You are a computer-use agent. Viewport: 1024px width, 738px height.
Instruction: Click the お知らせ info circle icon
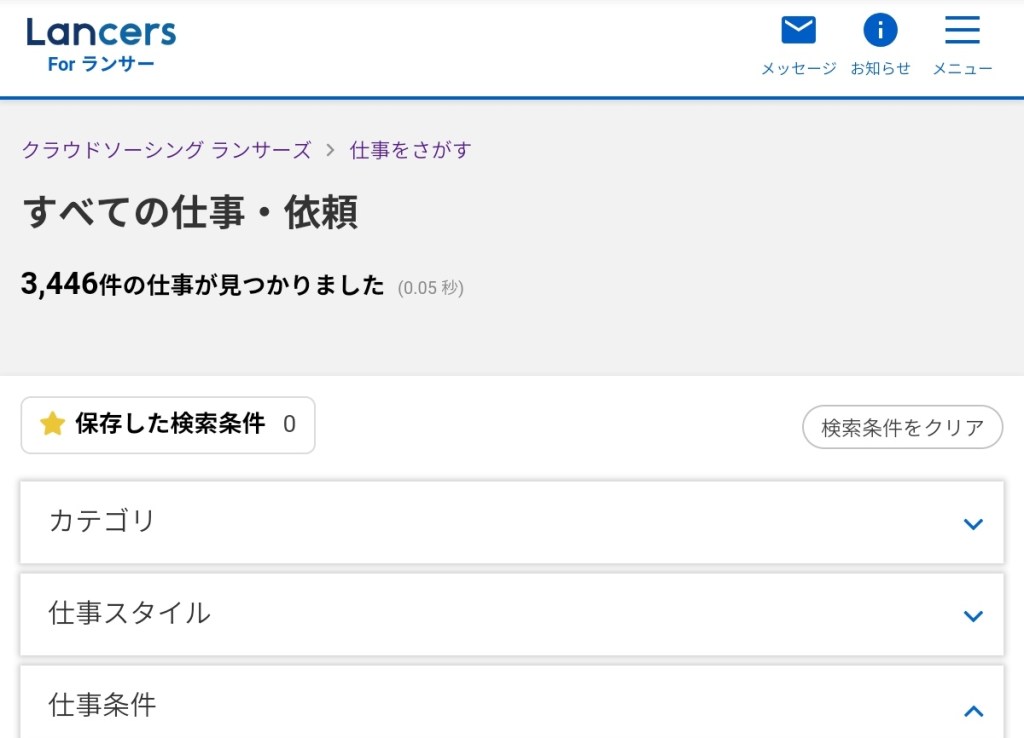880,30
